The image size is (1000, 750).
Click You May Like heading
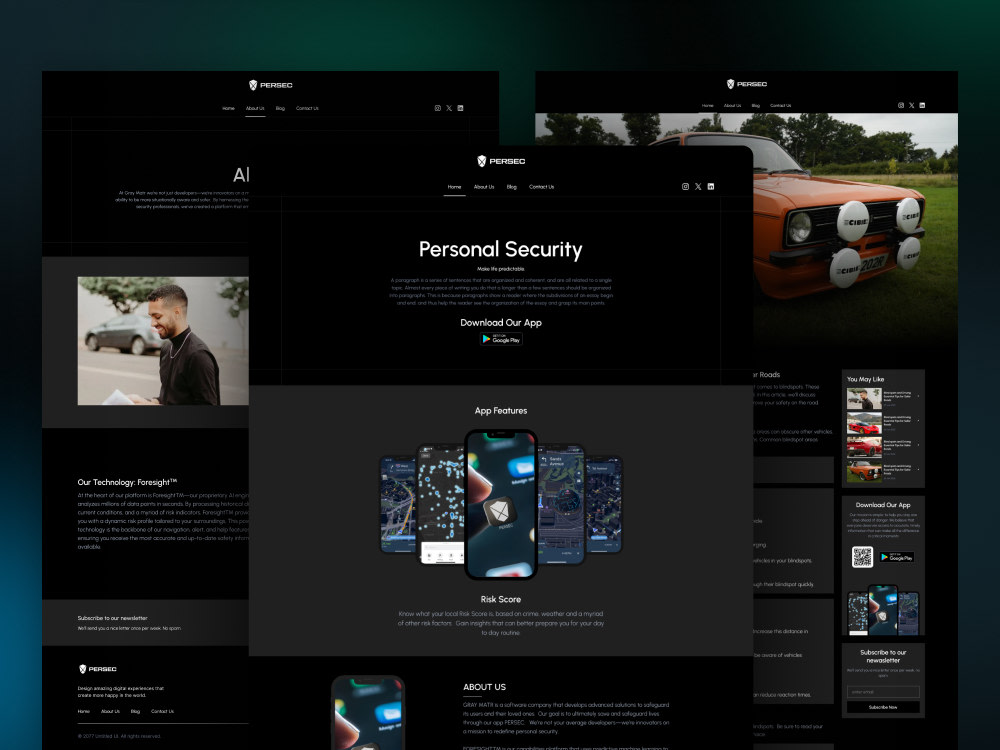pos(865,379)
